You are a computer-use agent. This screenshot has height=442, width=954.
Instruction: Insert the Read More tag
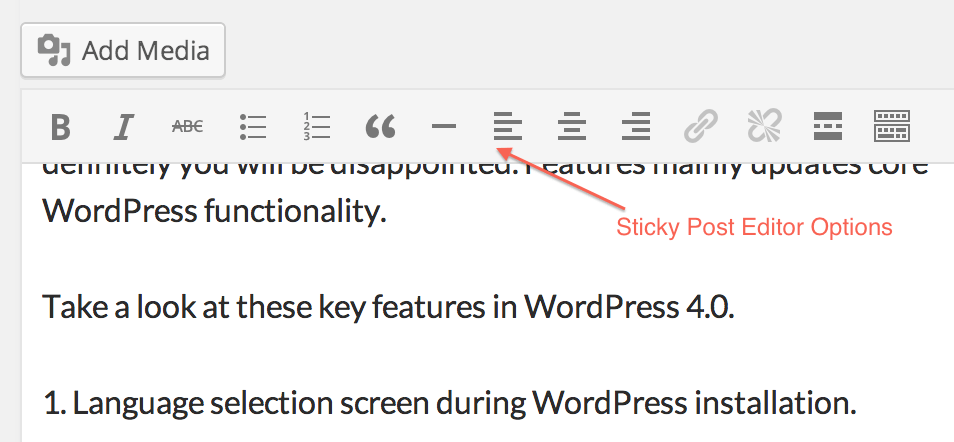(827, 127)
